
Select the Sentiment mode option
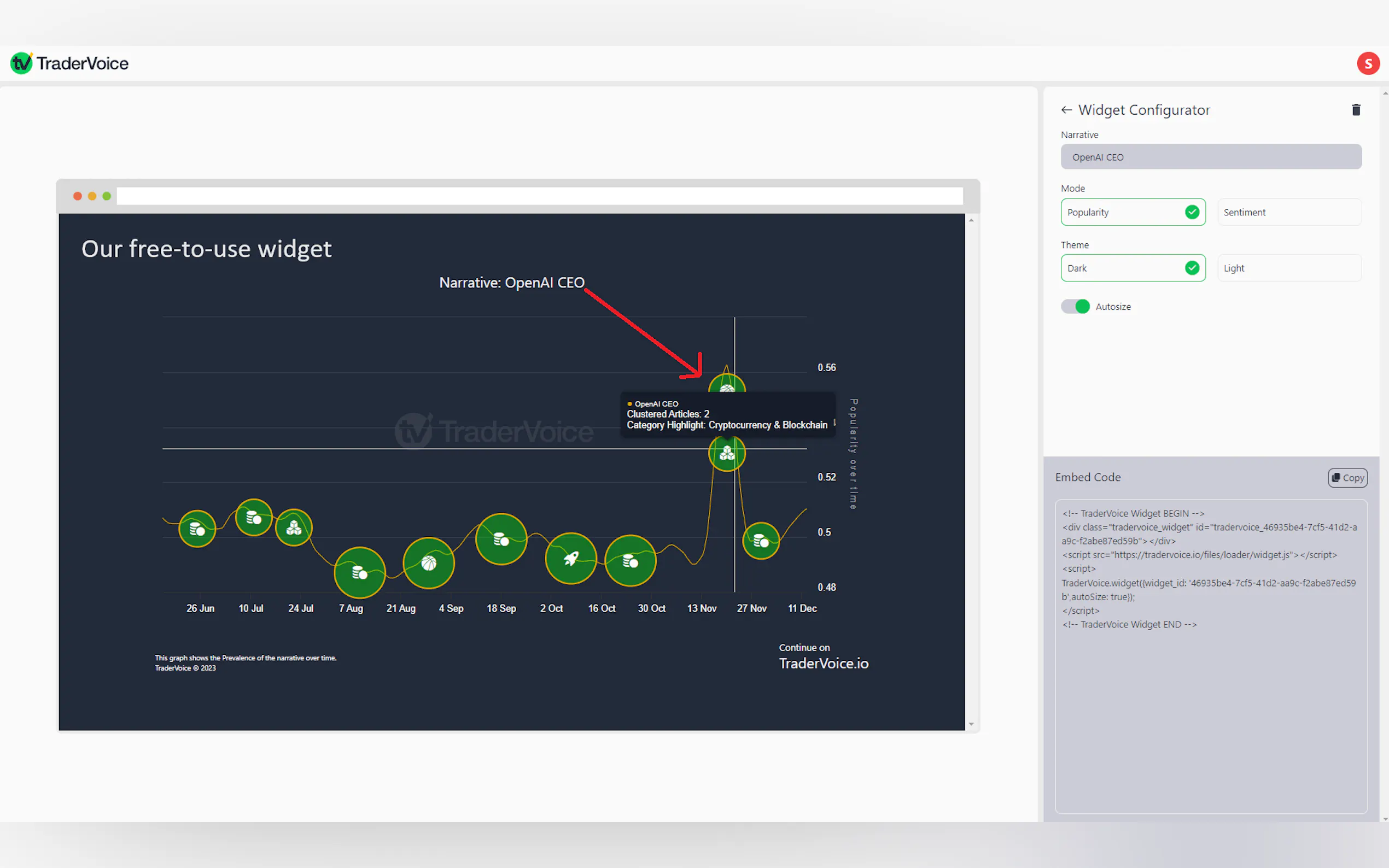1289,213
